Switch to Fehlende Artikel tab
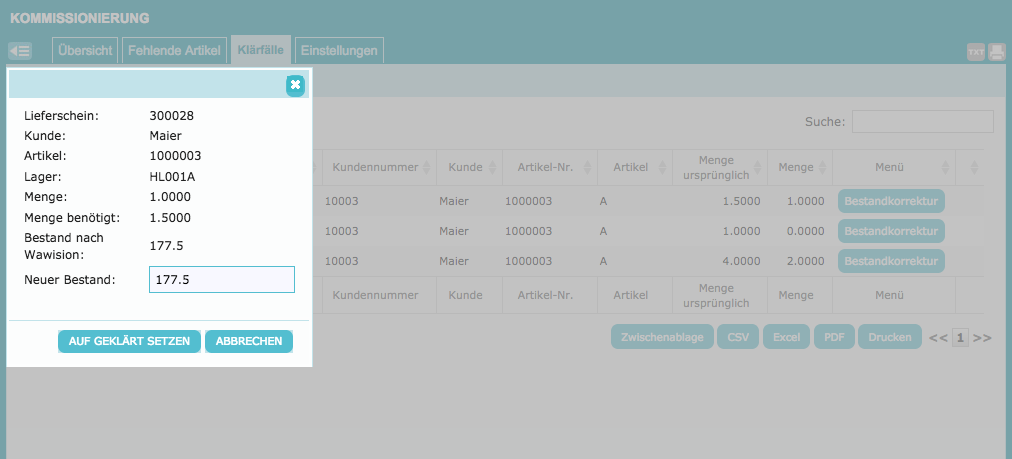Image resolution: width=1012 pixels, height=459 pixels. (175, 50)
